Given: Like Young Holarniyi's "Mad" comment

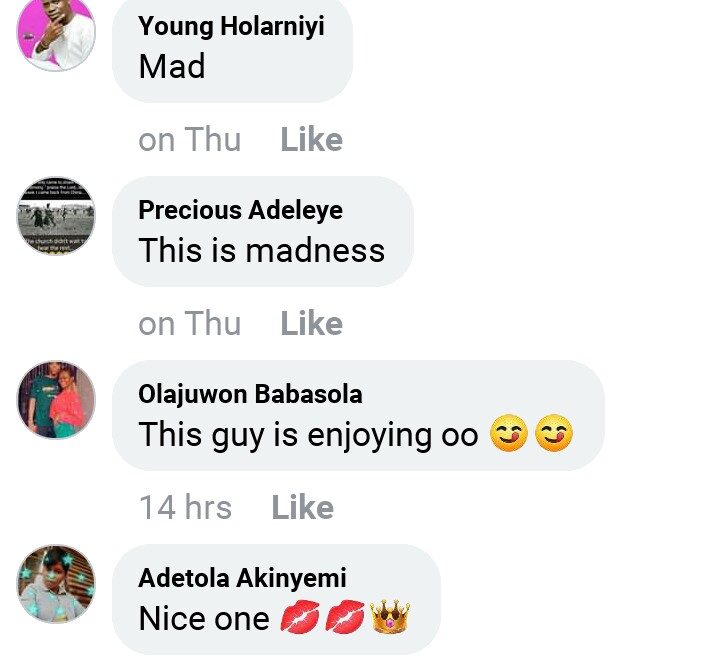Looking at the screenshot, I should [x=311, y=140].
